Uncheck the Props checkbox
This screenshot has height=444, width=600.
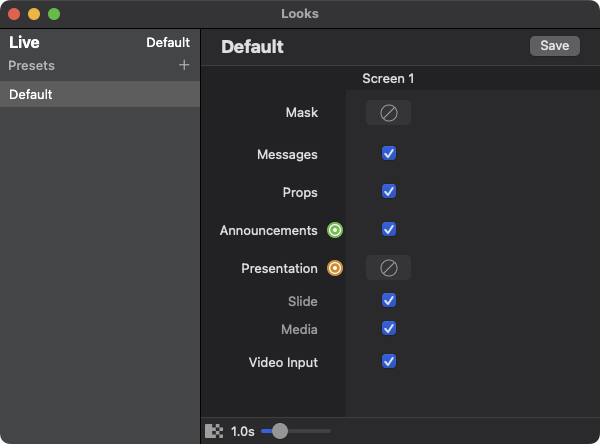pos(389,191)
